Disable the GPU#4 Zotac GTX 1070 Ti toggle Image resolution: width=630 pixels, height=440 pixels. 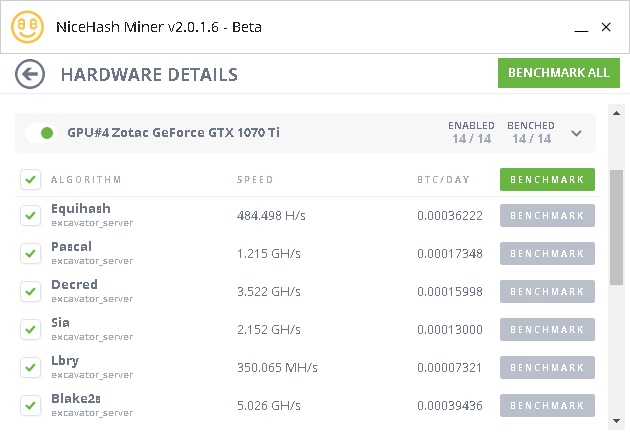tap(41, 133)
